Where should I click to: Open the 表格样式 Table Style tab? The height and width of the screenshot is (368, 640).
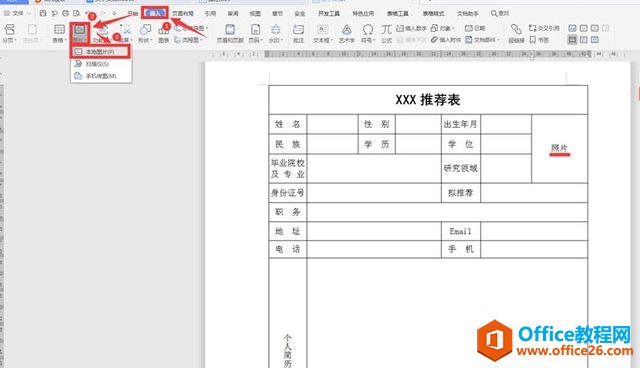click(433, 13)
